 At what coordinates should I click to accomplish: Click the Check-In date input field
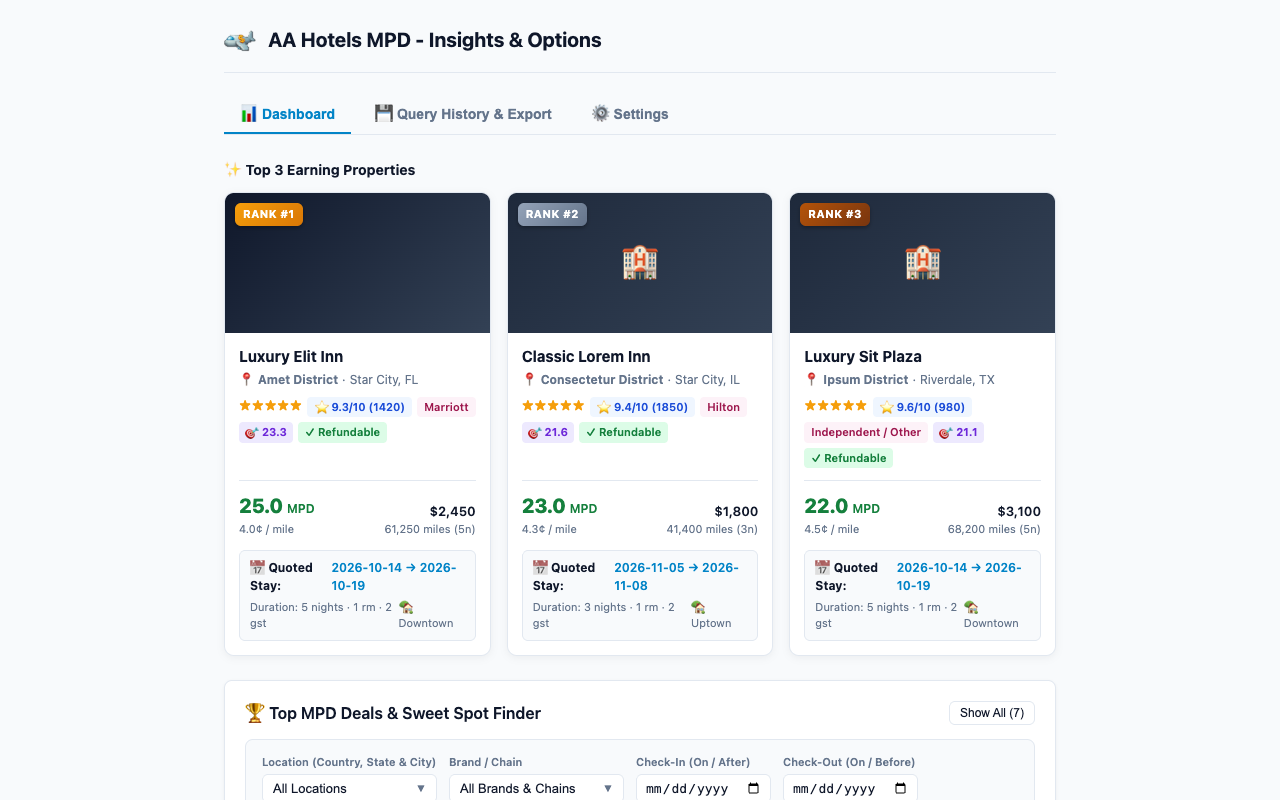tap(703, 788)
